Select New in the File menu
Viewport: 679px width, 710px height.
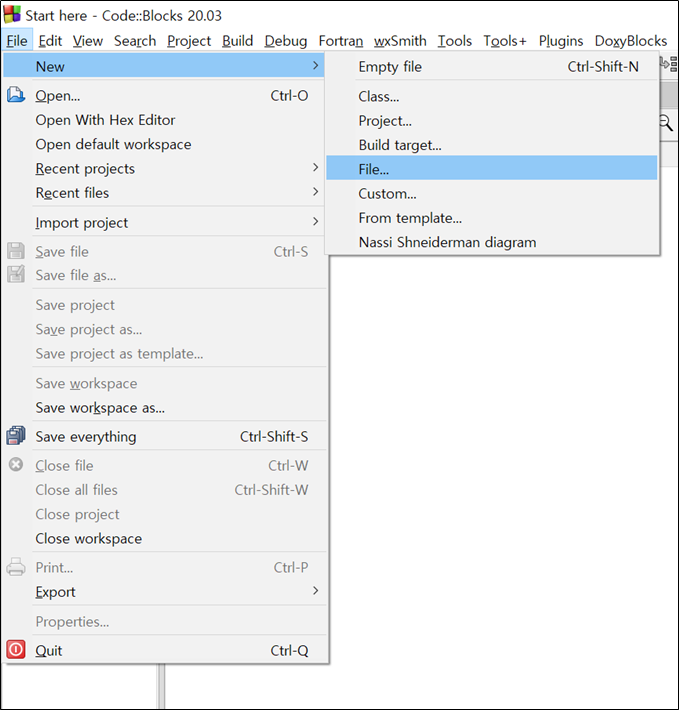163,66
